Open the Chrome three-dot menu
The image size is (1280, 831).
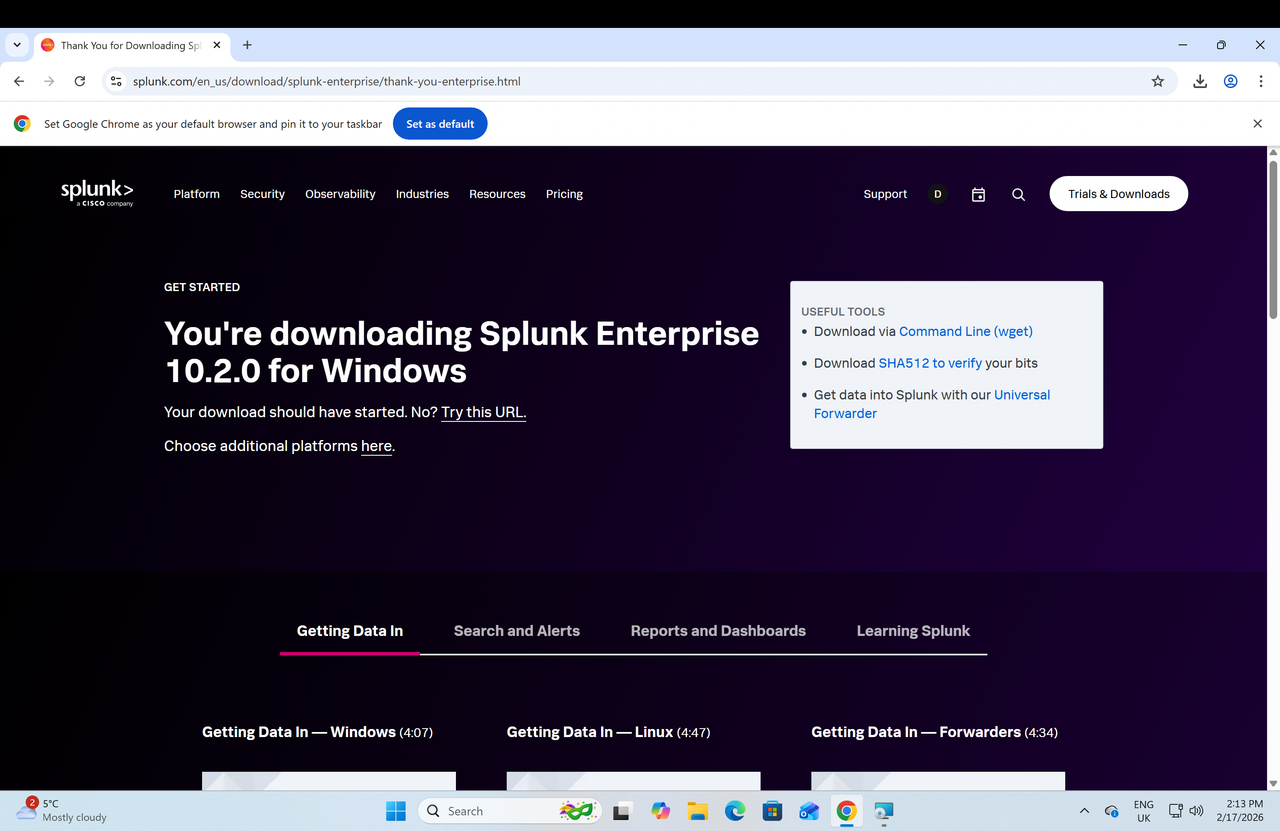pos(1261,81)
